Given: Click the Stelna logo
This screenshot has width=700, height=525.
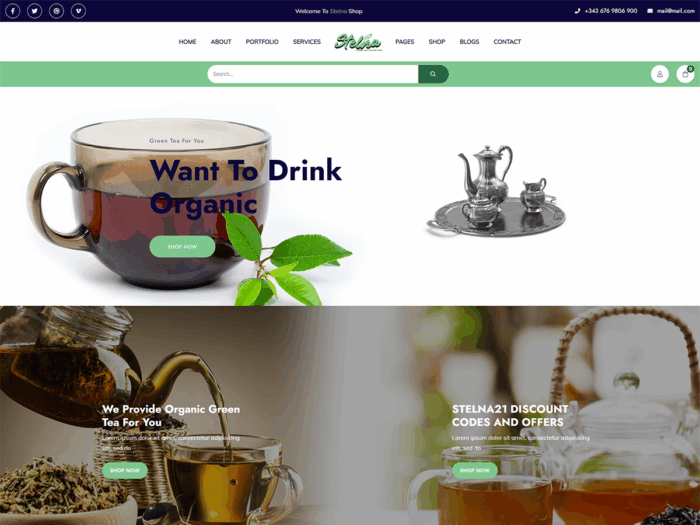Looking at the screenshot, I should 358,42.
